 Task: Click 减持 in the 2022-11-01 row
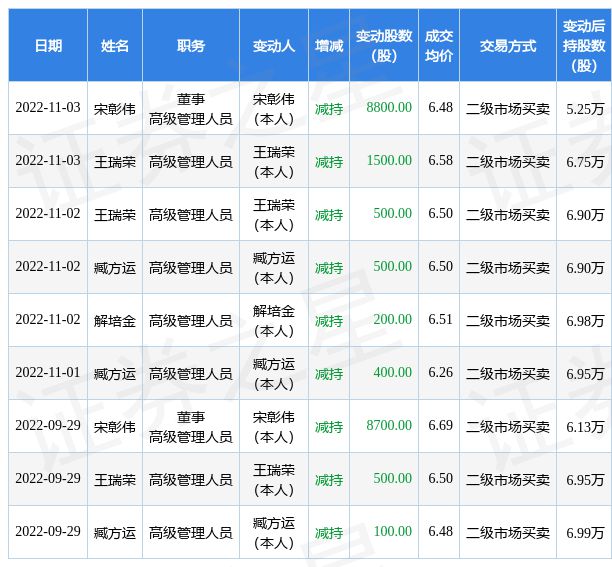[x=329, y=374]
